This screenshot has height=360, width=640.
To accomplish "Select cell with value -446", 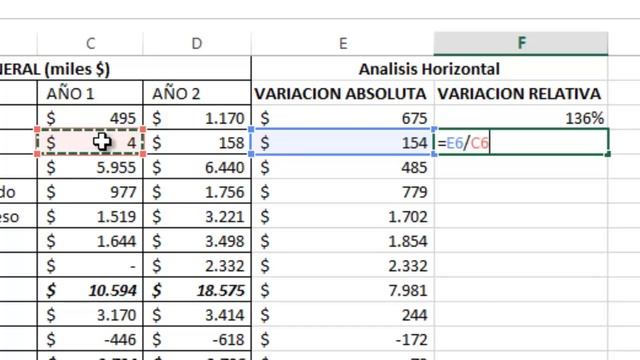I will coord(90,339).
